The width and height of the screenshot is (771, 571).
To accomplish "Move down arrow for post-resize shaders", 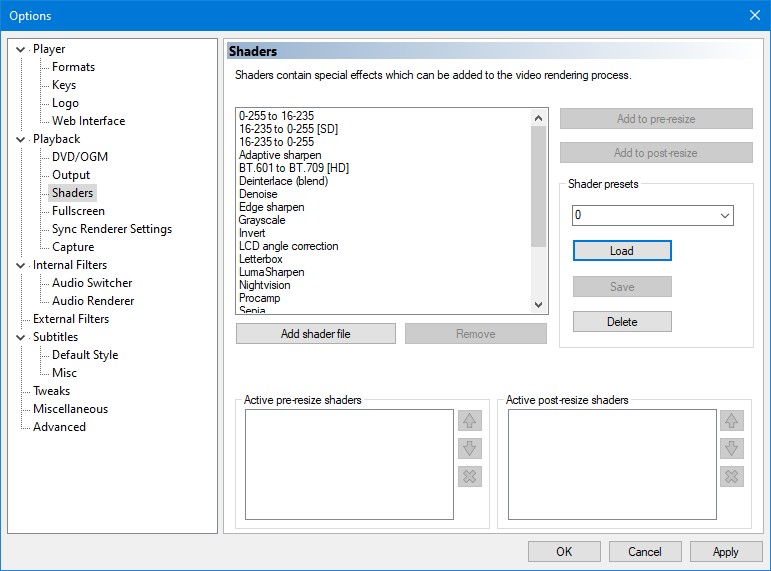I will (x=732, y=449).
